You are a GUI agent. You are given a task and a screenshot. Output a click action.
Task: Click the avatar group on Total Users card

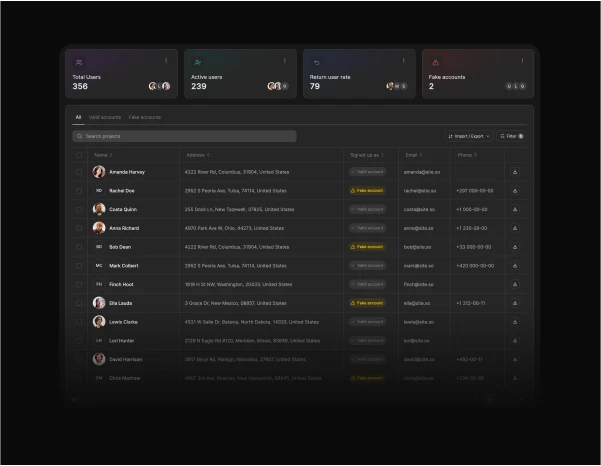coord(159,86)
